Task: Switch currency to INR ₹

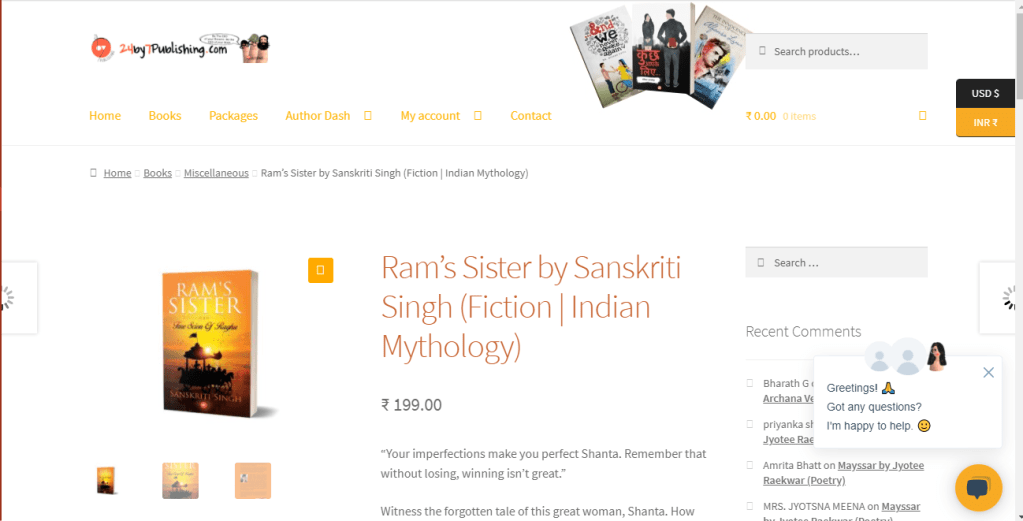Action: click(985, 122)
